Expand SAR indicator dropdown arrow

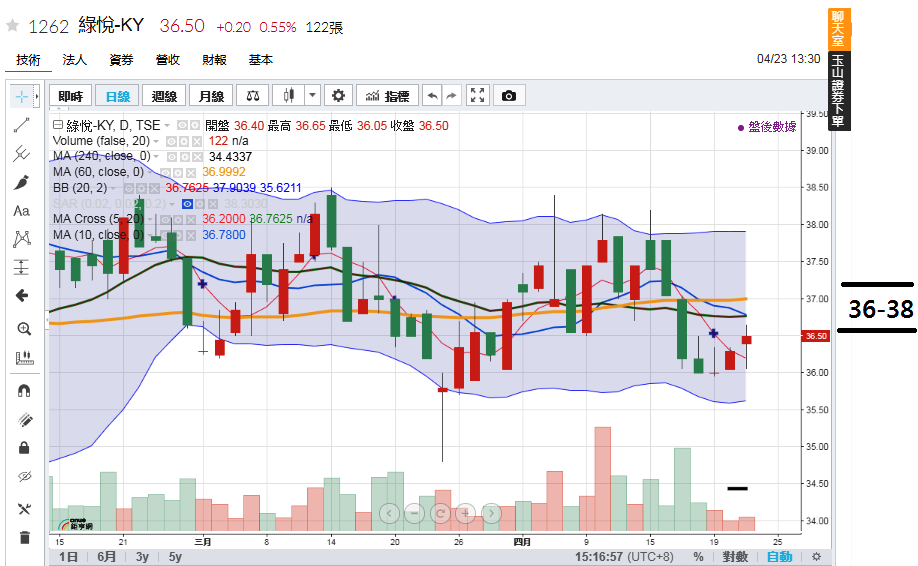172,204
